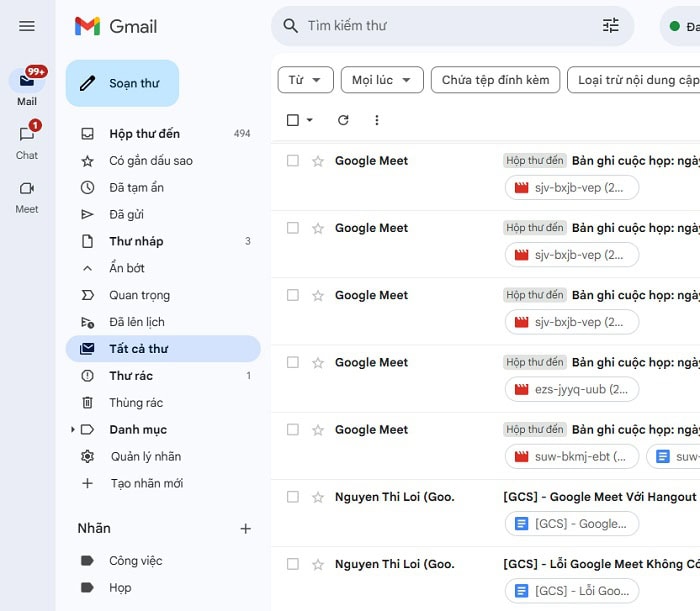Screen dimensions: 700x611
Task: Apply 'Chứa tệp đính kèm' filter chip
Action: click(495, 80)
